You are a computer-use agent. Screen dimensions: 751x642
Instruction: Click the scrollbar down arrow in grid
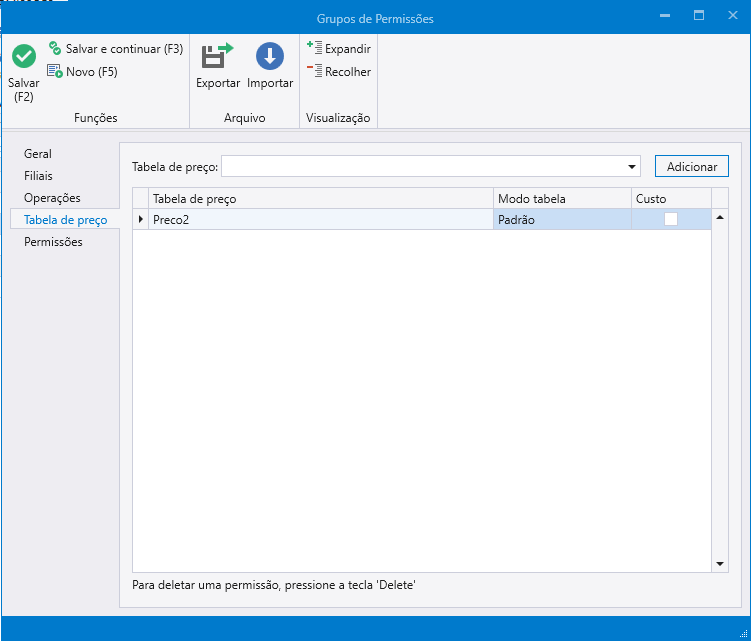click(720, 565)
